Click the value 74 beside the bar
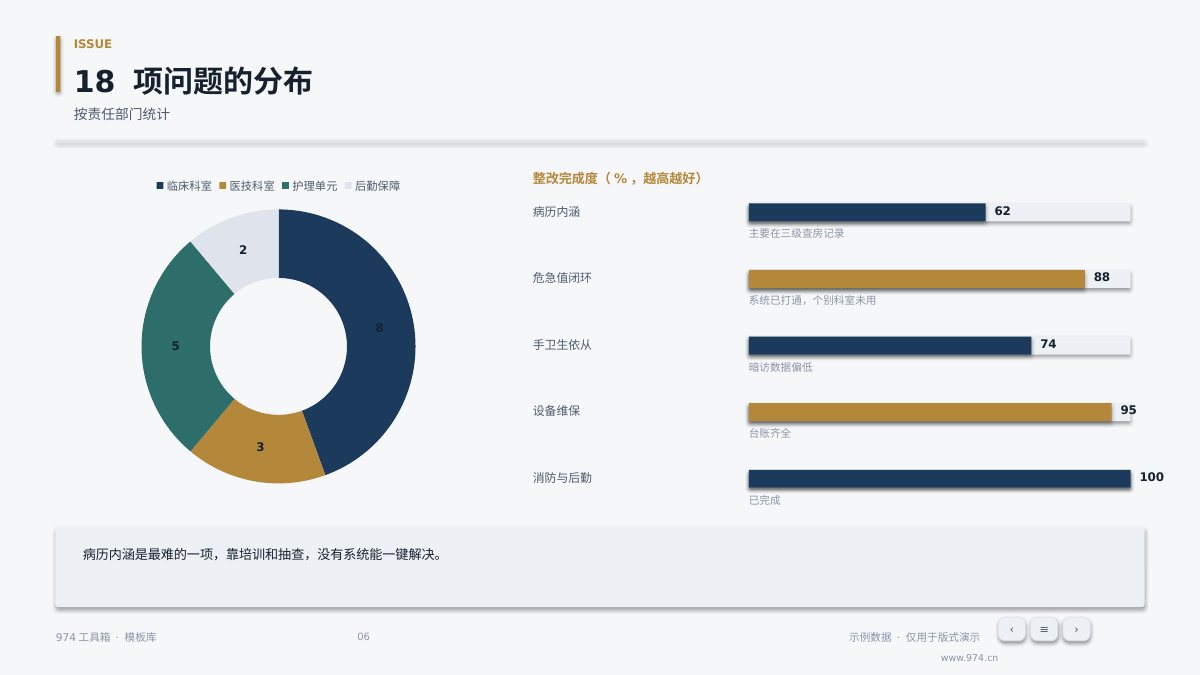Screen dimensions: 1200x675 pyautogui.click(x=1048, y=344)
